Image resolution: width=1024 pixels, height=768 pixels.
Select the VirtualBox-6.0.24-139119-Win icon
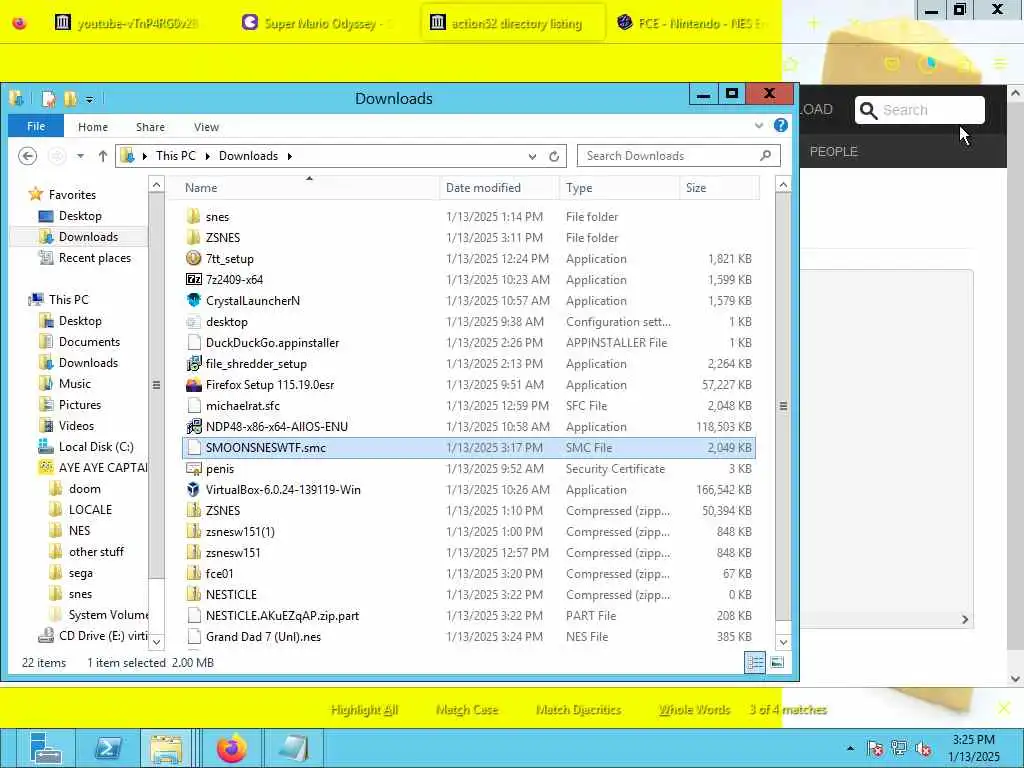193,490
